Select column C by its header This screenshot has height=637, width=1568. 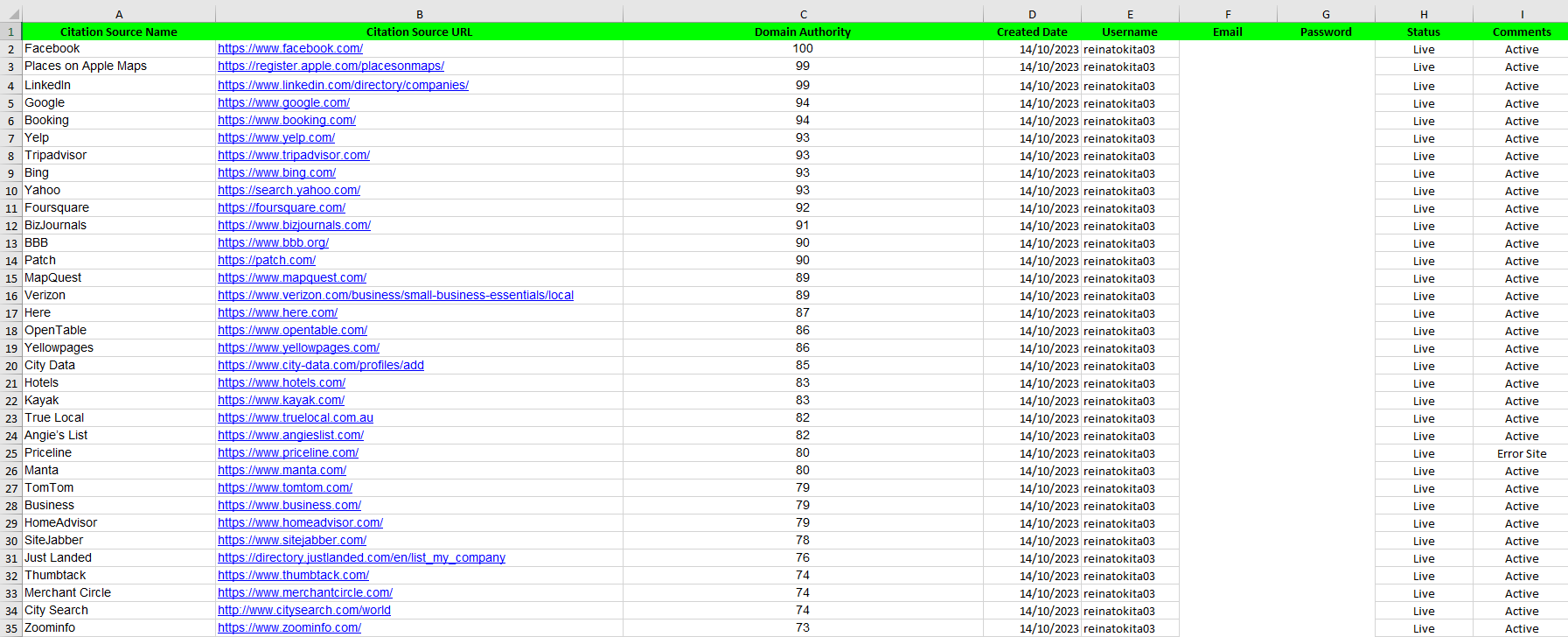pyautogui.click(x=803, y=14)
